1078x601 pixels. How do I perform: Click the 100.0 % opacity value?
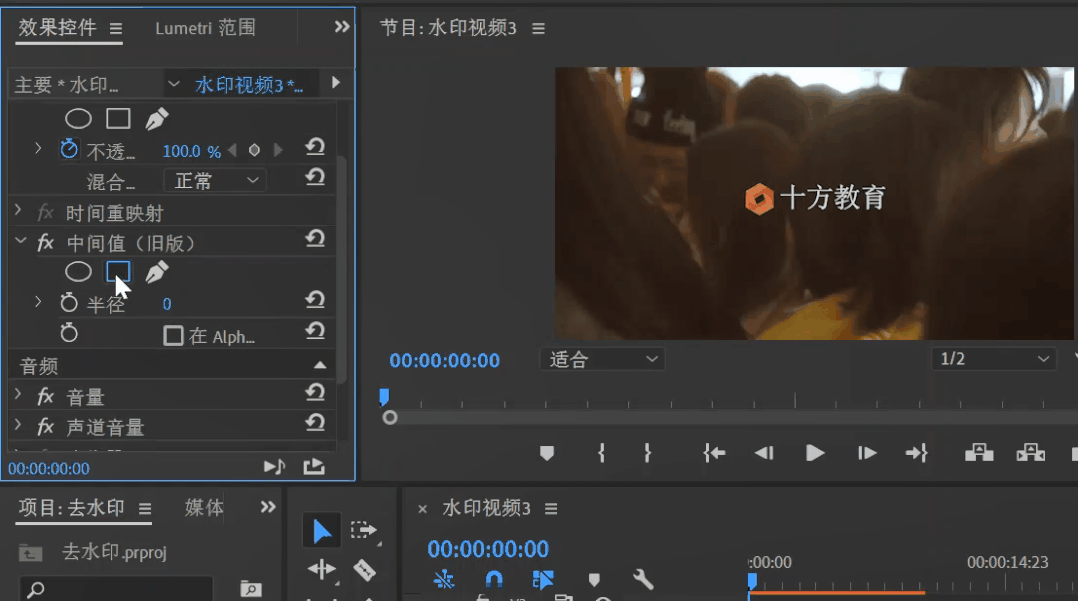(192, 151)
